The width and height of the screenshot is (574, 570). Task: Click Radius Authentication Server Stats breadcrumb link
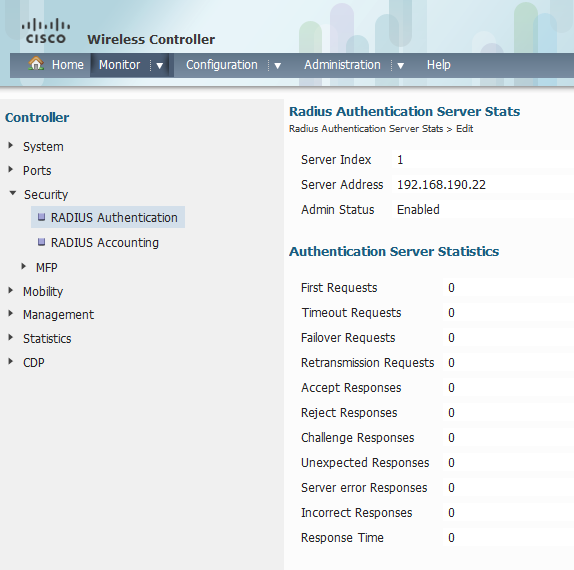coord(366,129)
